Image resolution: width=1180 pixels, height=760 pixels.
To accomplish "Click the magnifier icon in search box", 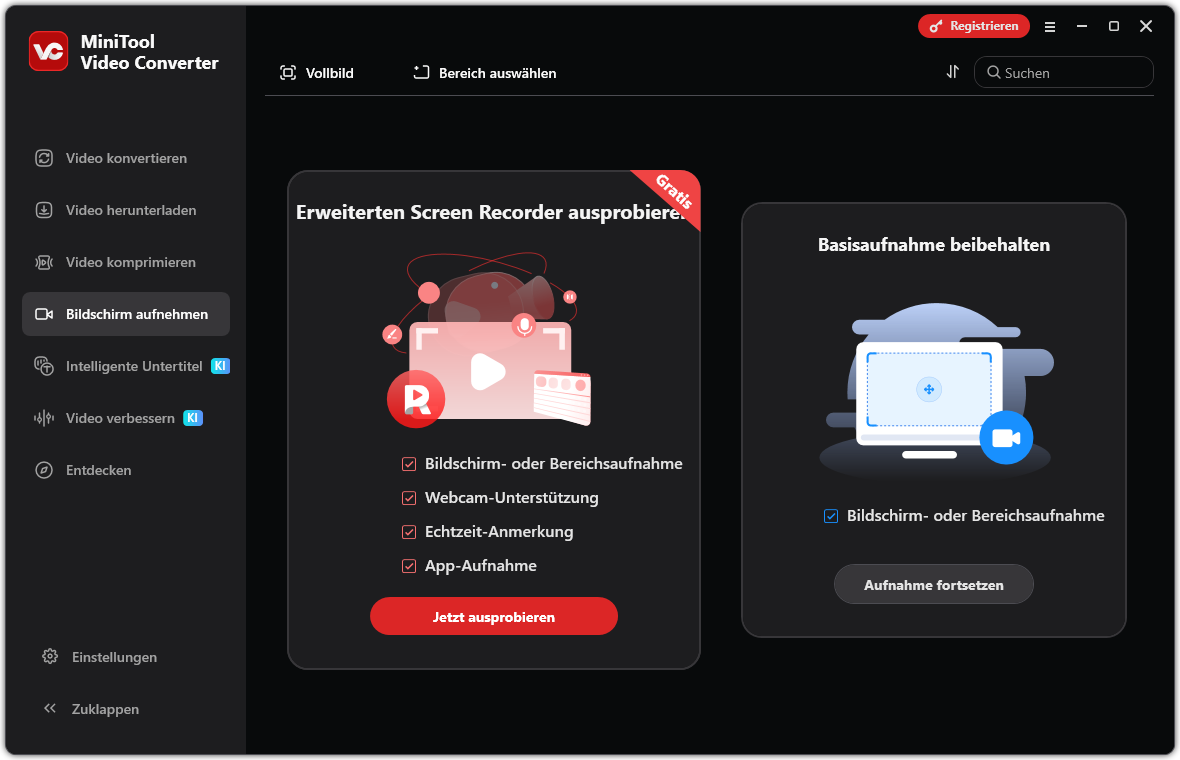I will (994, 72).
